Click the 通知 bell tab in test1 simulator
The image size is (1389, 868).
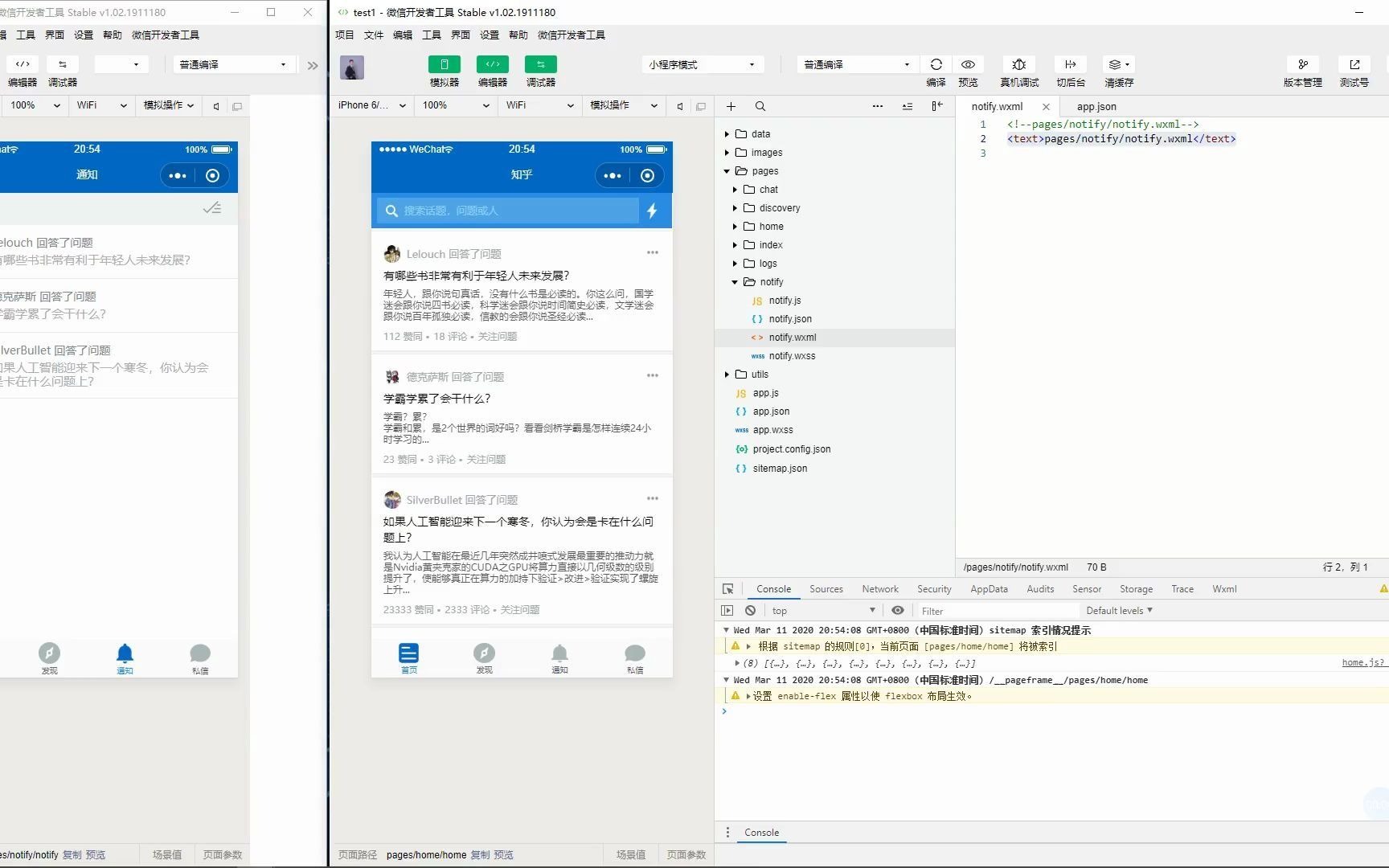pyautogui.click(x=559, y=657)
